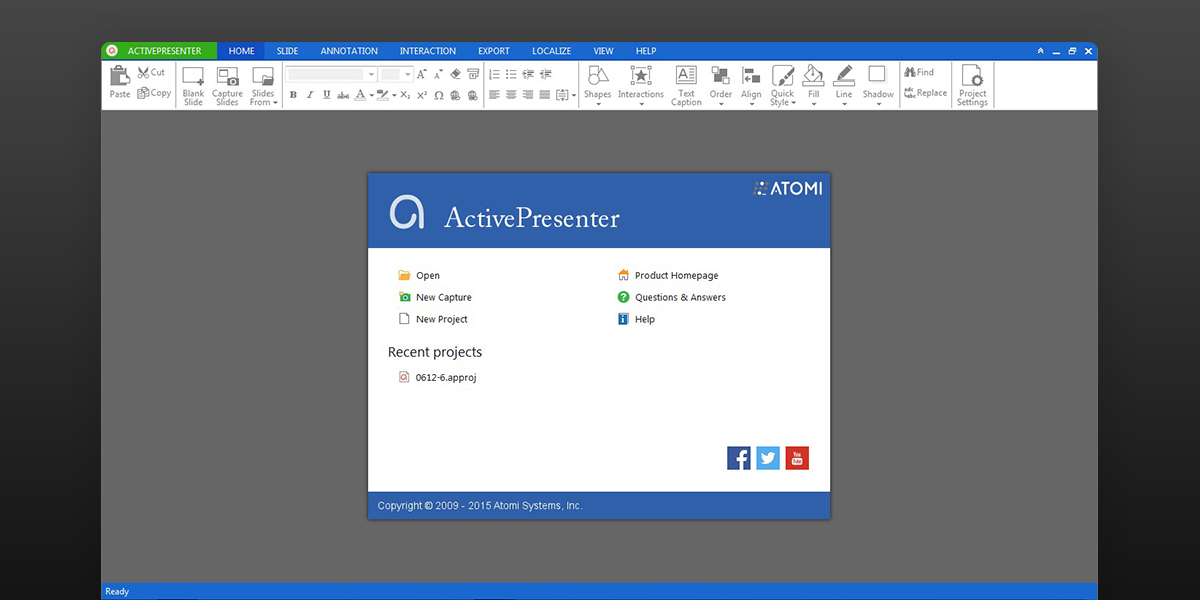Align text to the left
Viewport: 1200px width, 600px height.
click(x=494, y=95)
